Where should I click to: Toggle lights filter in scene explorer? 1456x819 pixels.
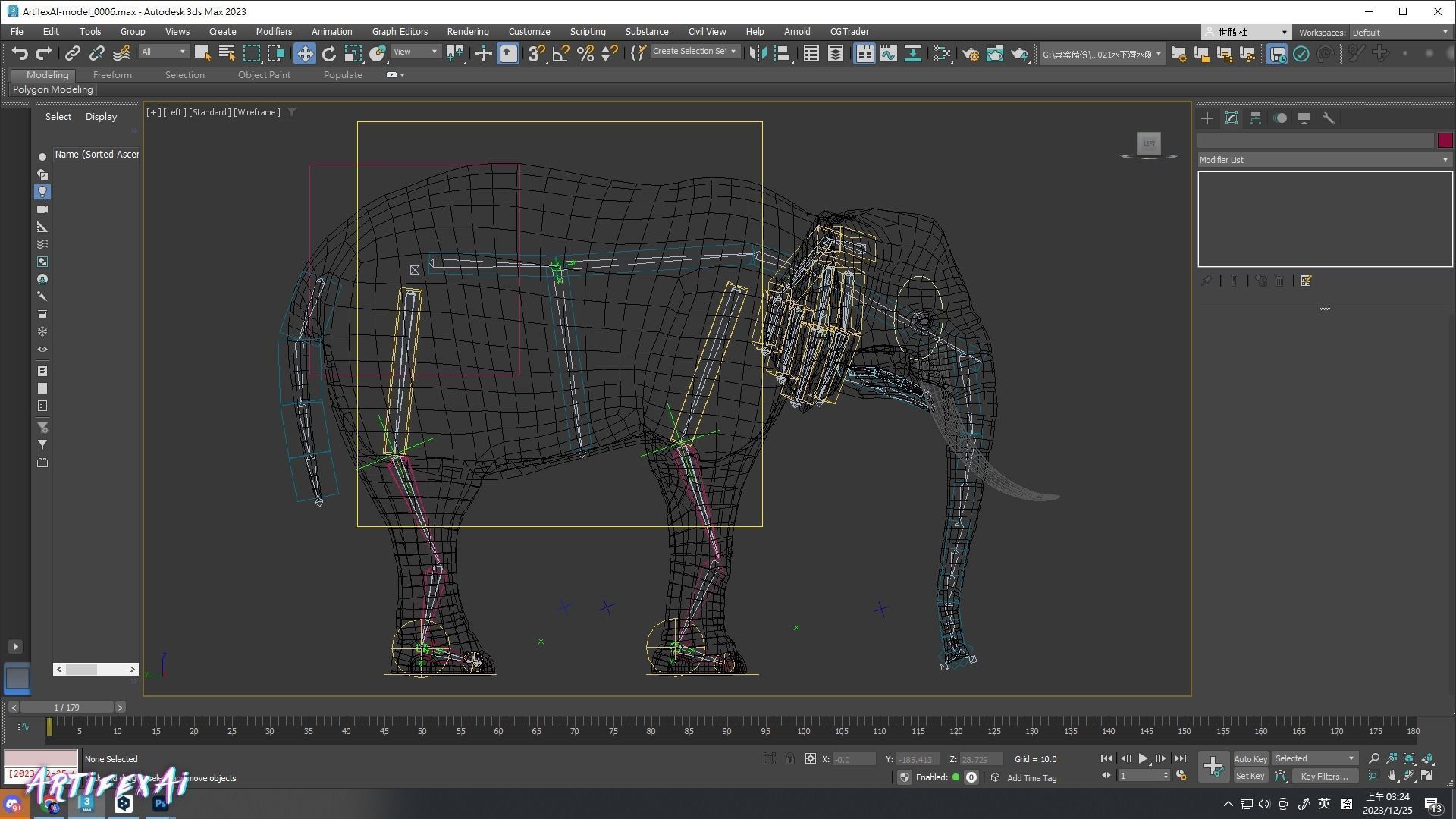click(42, 192)
